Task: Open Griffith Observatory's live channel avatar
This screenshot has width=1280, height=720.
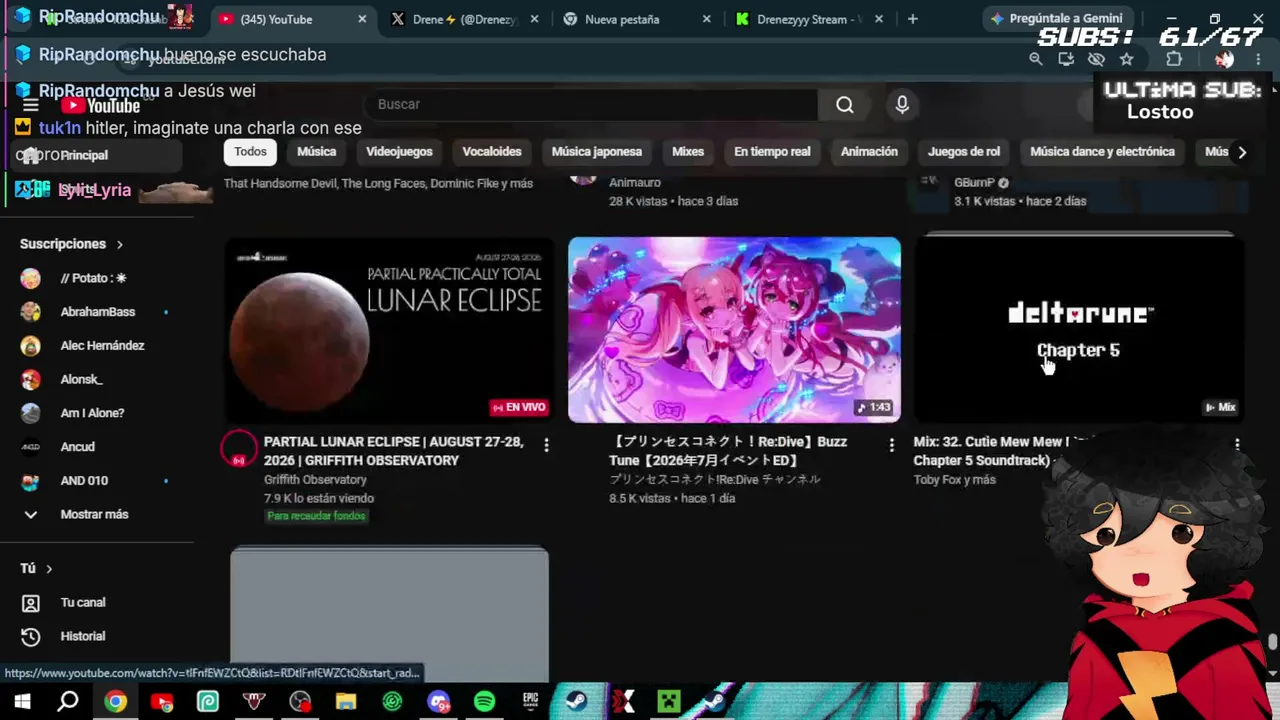Action: pos(239,449)
